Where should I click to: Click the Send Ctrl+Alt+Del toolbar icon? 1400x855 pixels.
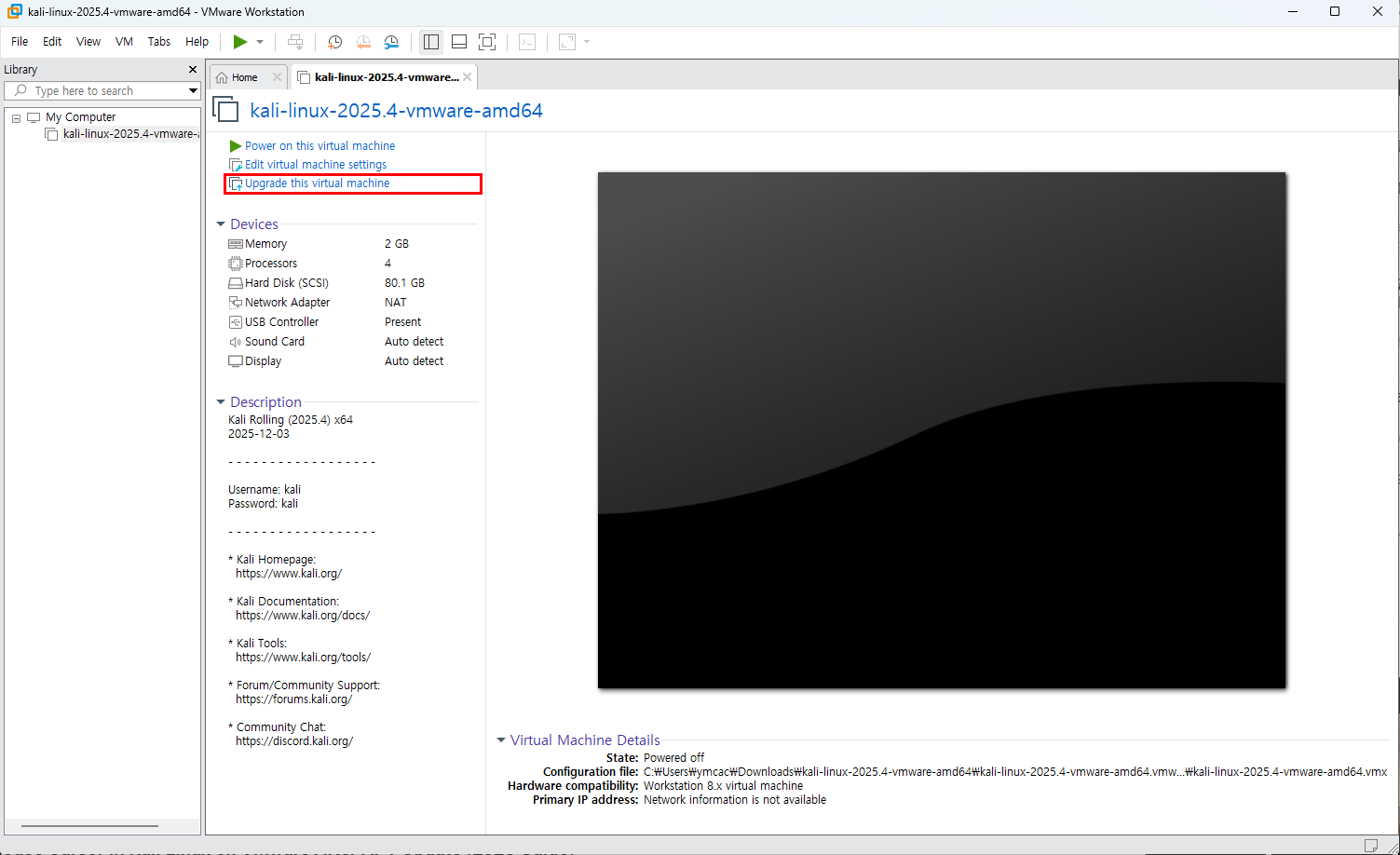point(295,42)
